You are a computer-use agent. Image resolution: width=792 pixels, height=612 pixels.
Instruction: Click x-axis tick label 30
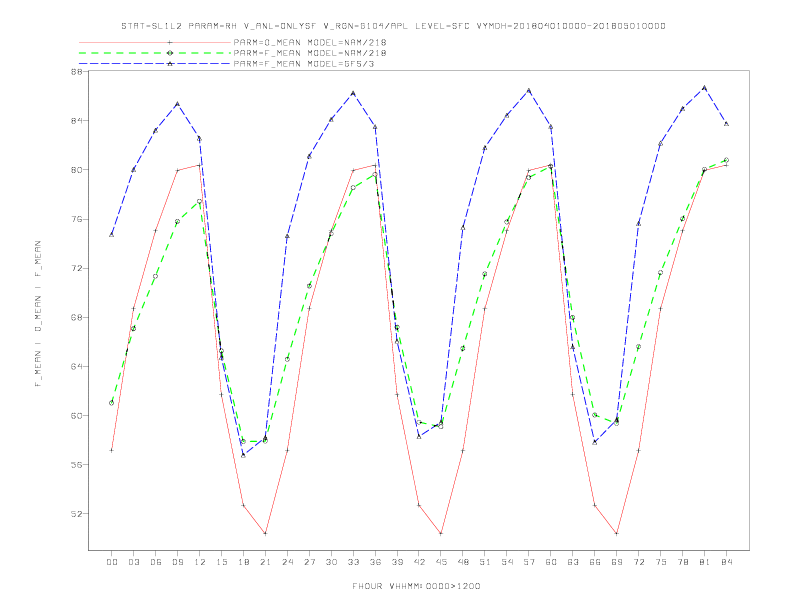331,562
